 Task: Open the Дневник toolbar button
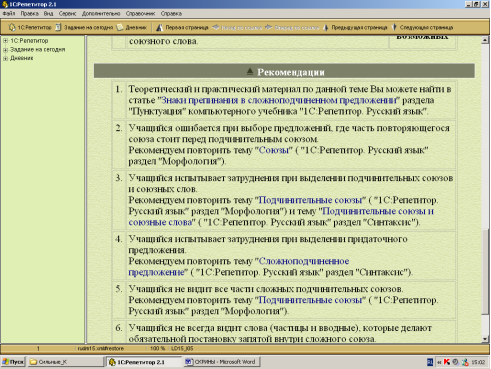tap(132, 27)
